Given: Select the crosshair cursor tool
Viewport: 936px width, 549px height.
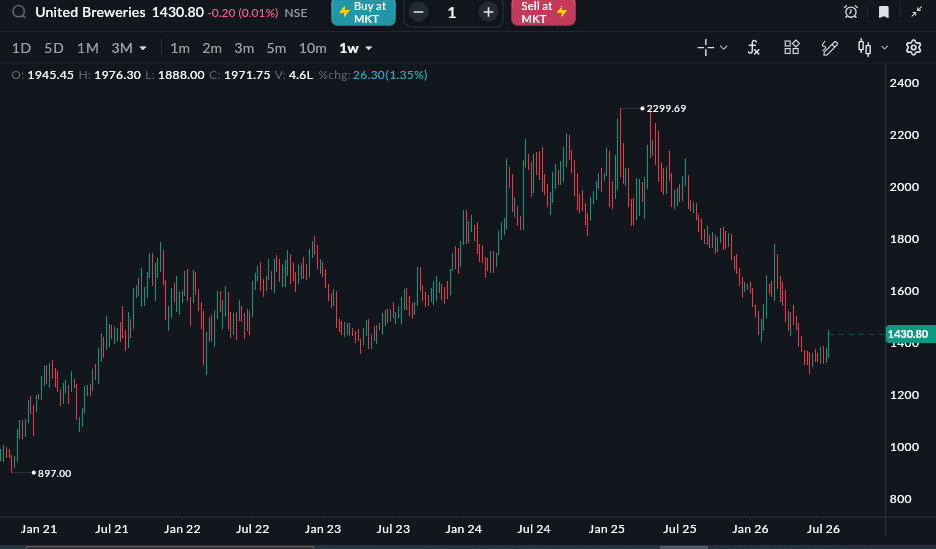Looking at the screenshot, I should (x=706, y=48).
